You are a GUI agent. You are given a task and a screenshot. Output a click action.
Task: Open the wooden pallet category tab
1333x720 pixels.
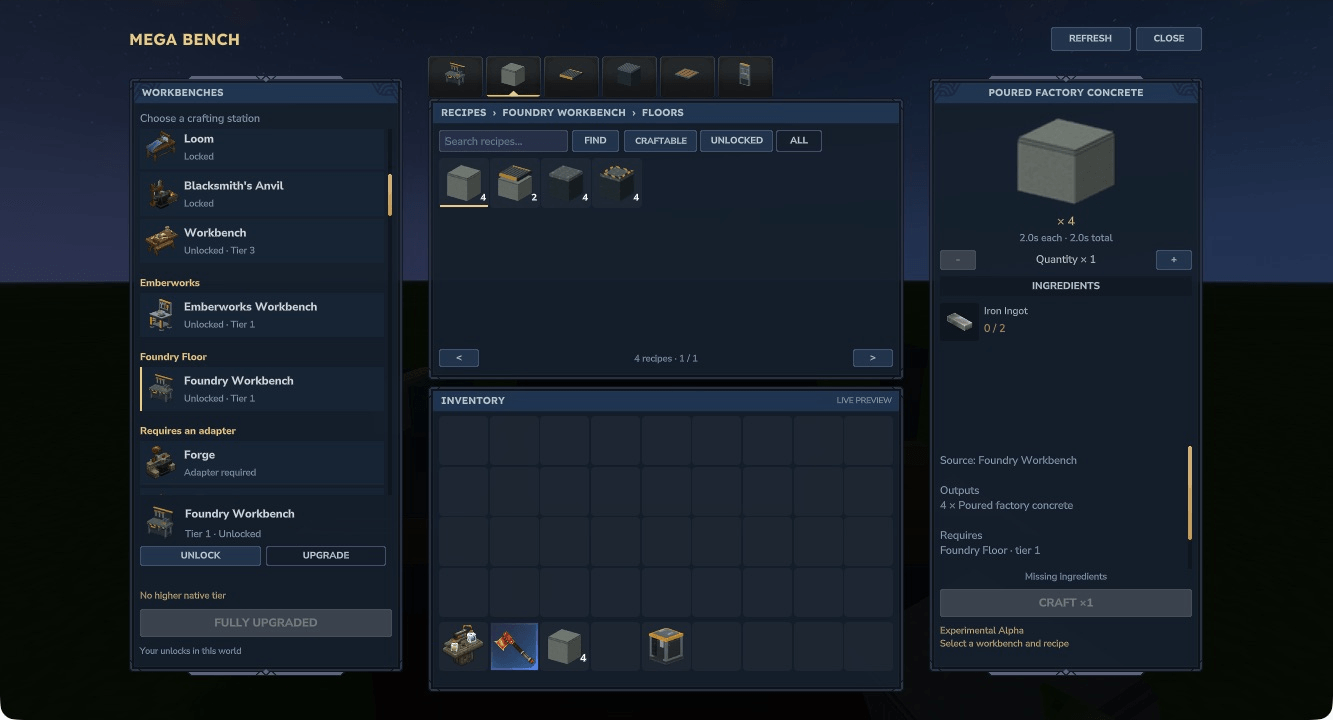pyautogui.click(x=687, y=76)
